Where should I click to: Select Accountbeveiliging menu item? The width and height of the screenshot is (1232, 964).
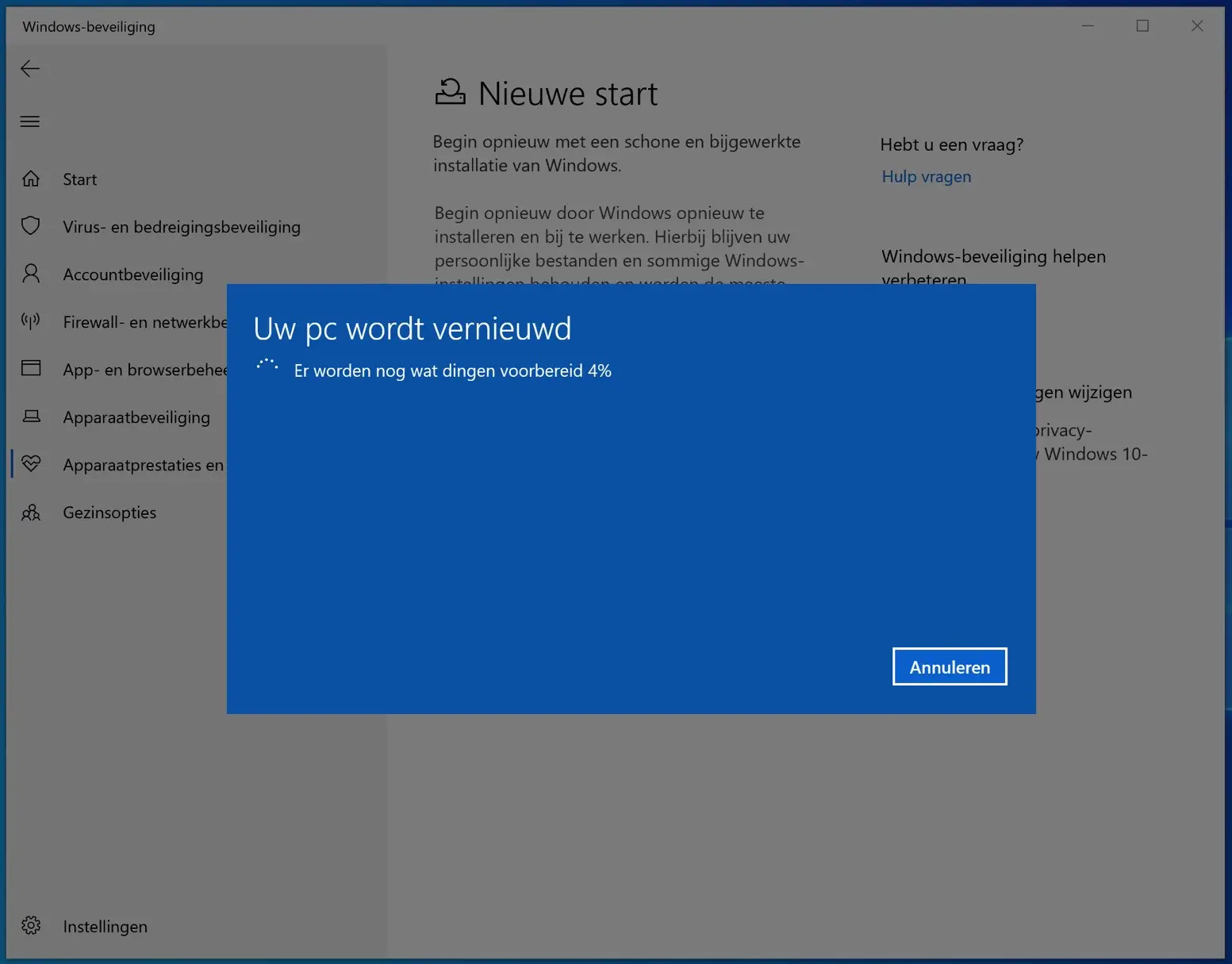[133, 275]
